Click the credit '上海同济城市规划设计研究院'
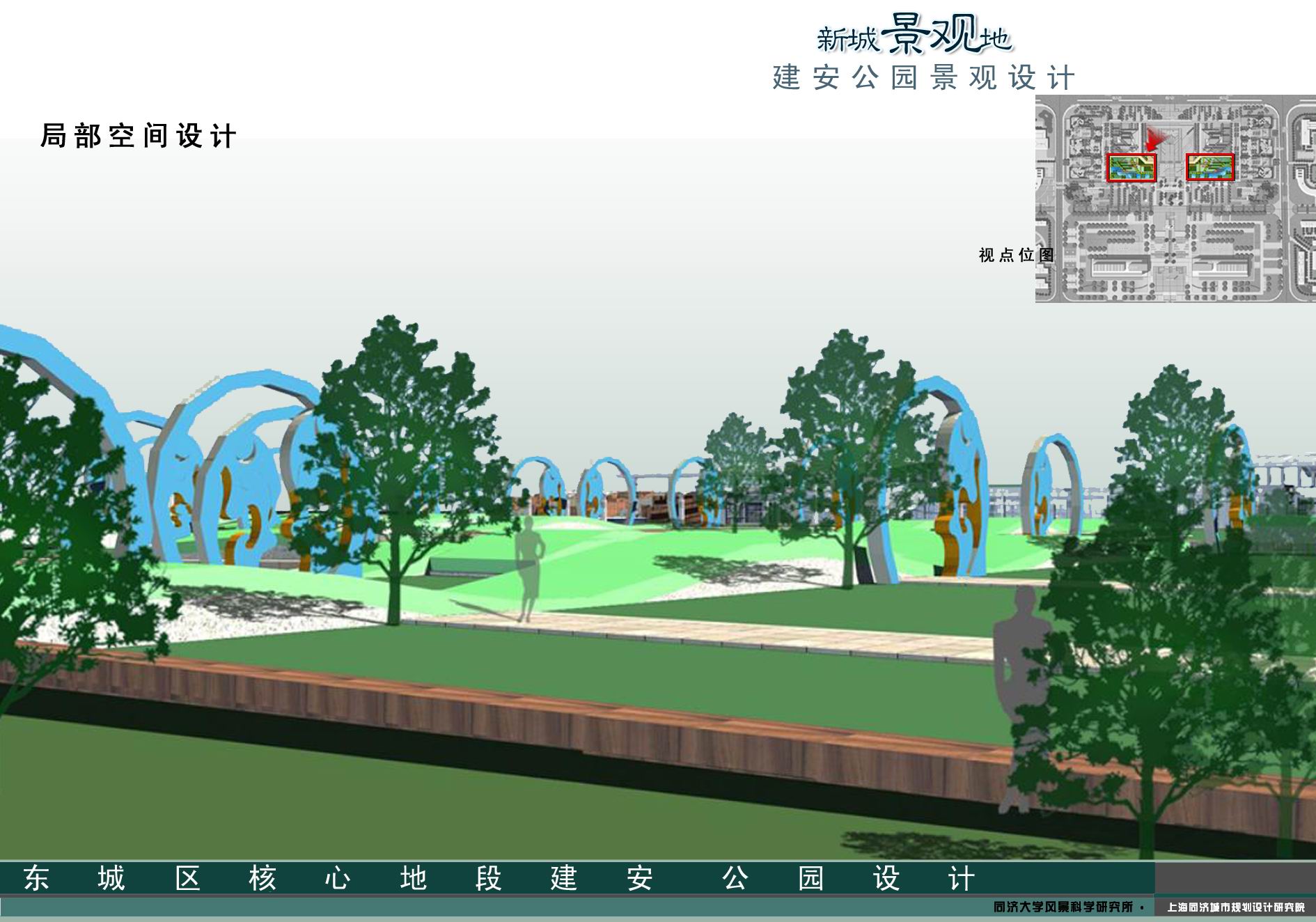 click(x=1236, y=907)
